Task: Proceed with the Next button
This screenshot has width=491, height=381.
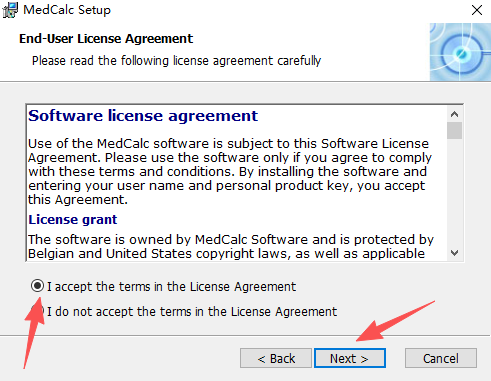Action: pos(350,358)
